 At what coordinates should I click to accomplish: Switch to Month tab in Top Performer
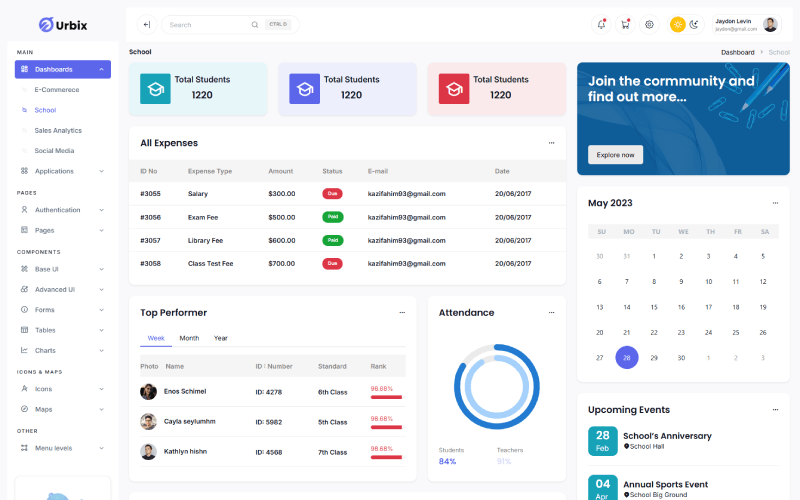(189, 338)
